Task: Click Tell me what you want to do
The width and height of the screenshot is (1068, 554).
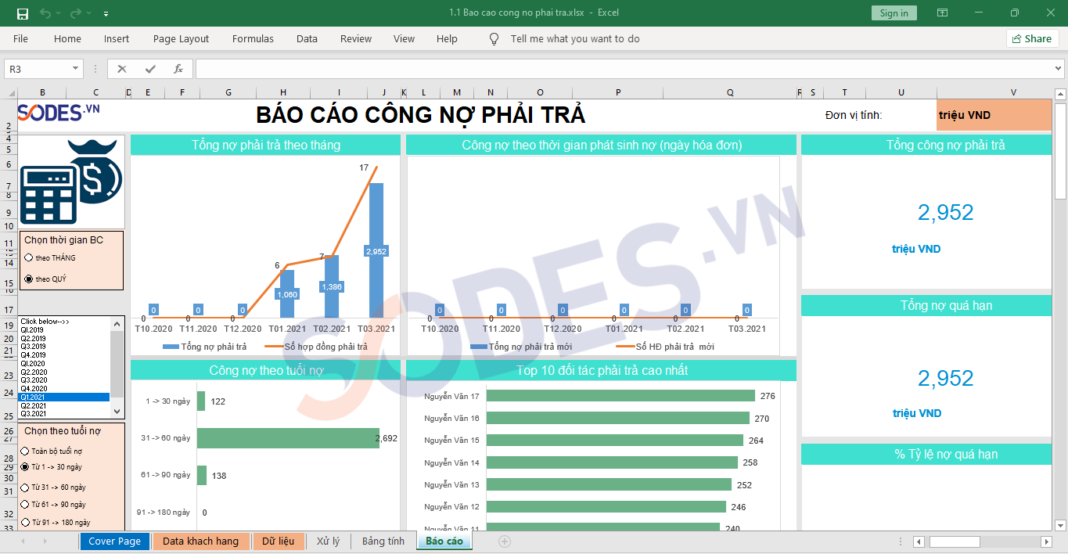Action: tap(575, 39)
